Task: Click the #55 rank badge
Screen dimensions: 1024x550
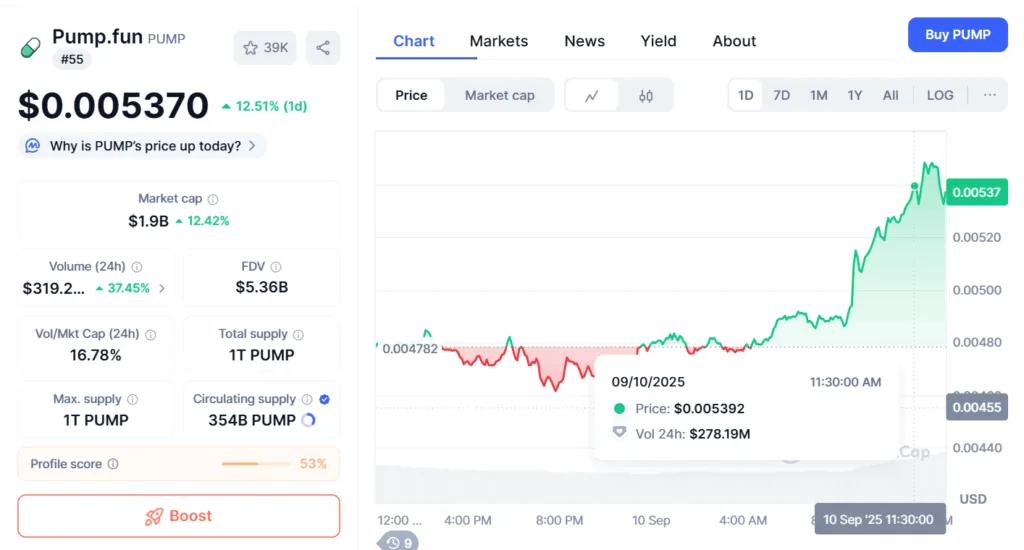Action: point(72,59)
